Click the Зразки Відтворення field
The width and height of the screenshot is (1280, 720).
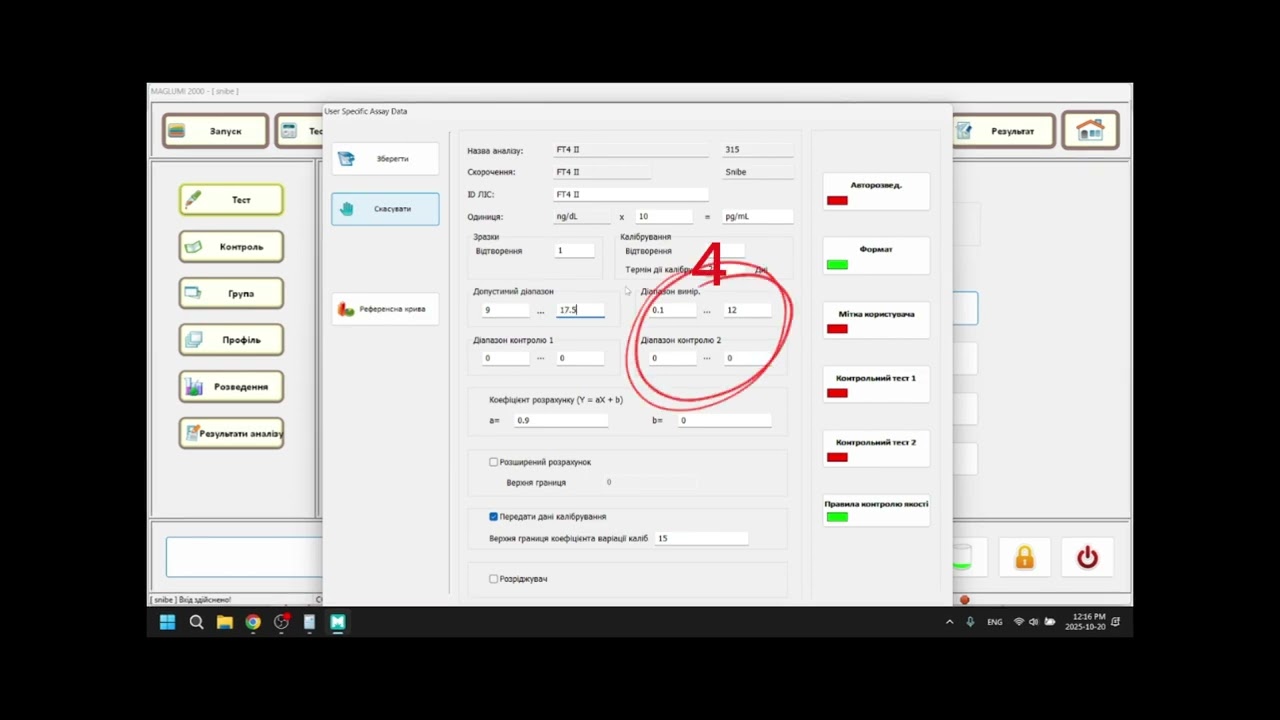(575, 251)
